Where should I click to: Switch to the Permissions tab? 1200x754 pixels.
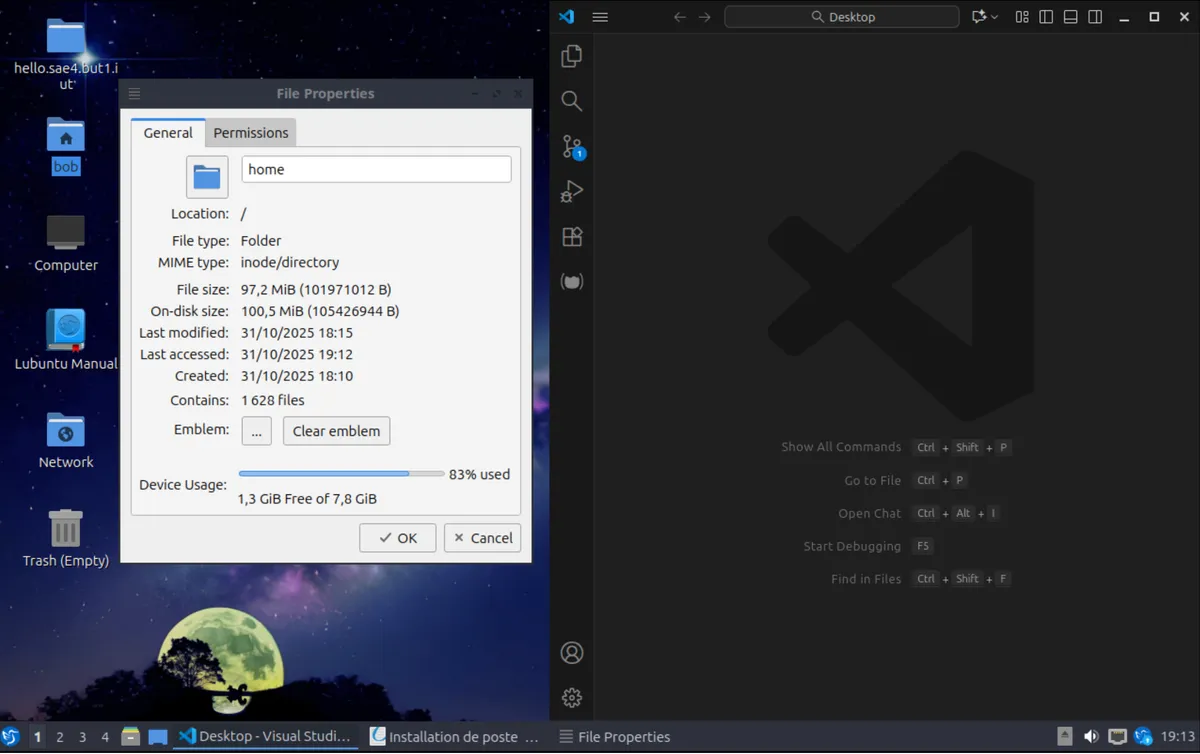[251, 133]
